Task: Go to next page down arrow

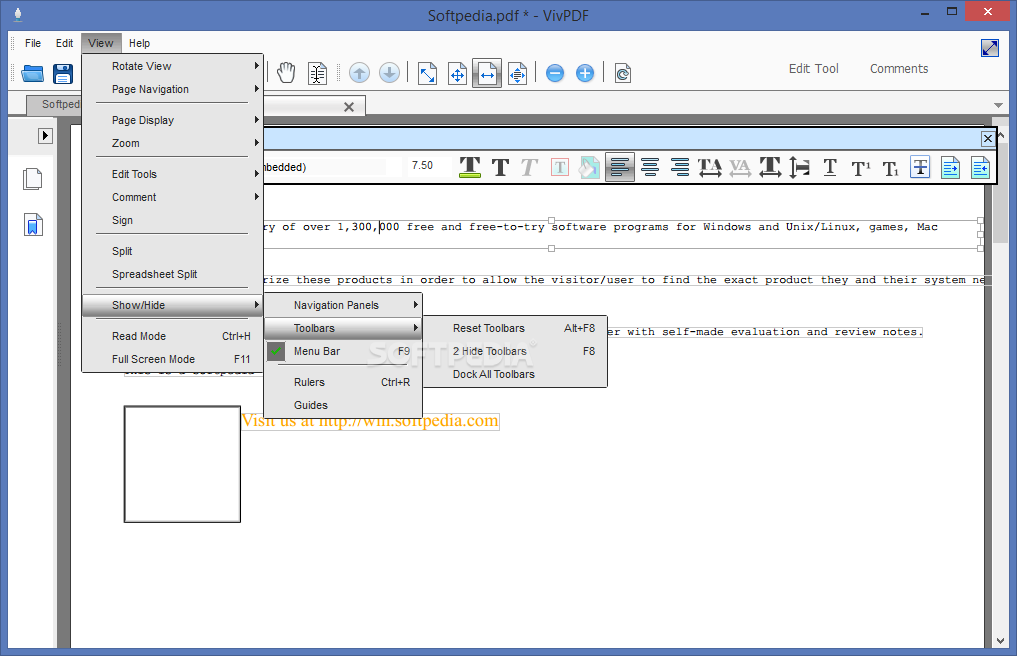Action: point(389,73)
